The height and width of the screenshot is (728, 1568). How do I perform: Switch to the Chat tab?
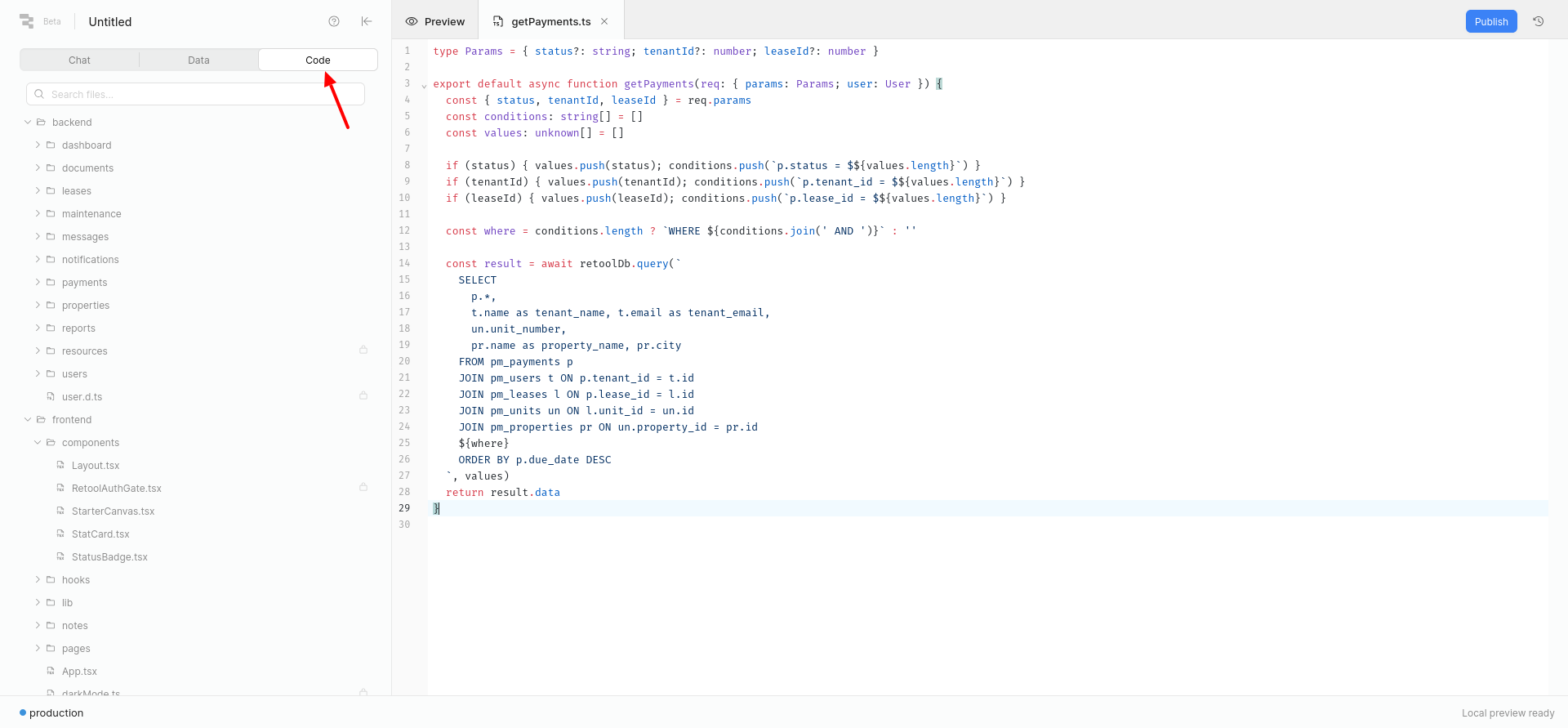click(x=79, y=60)
